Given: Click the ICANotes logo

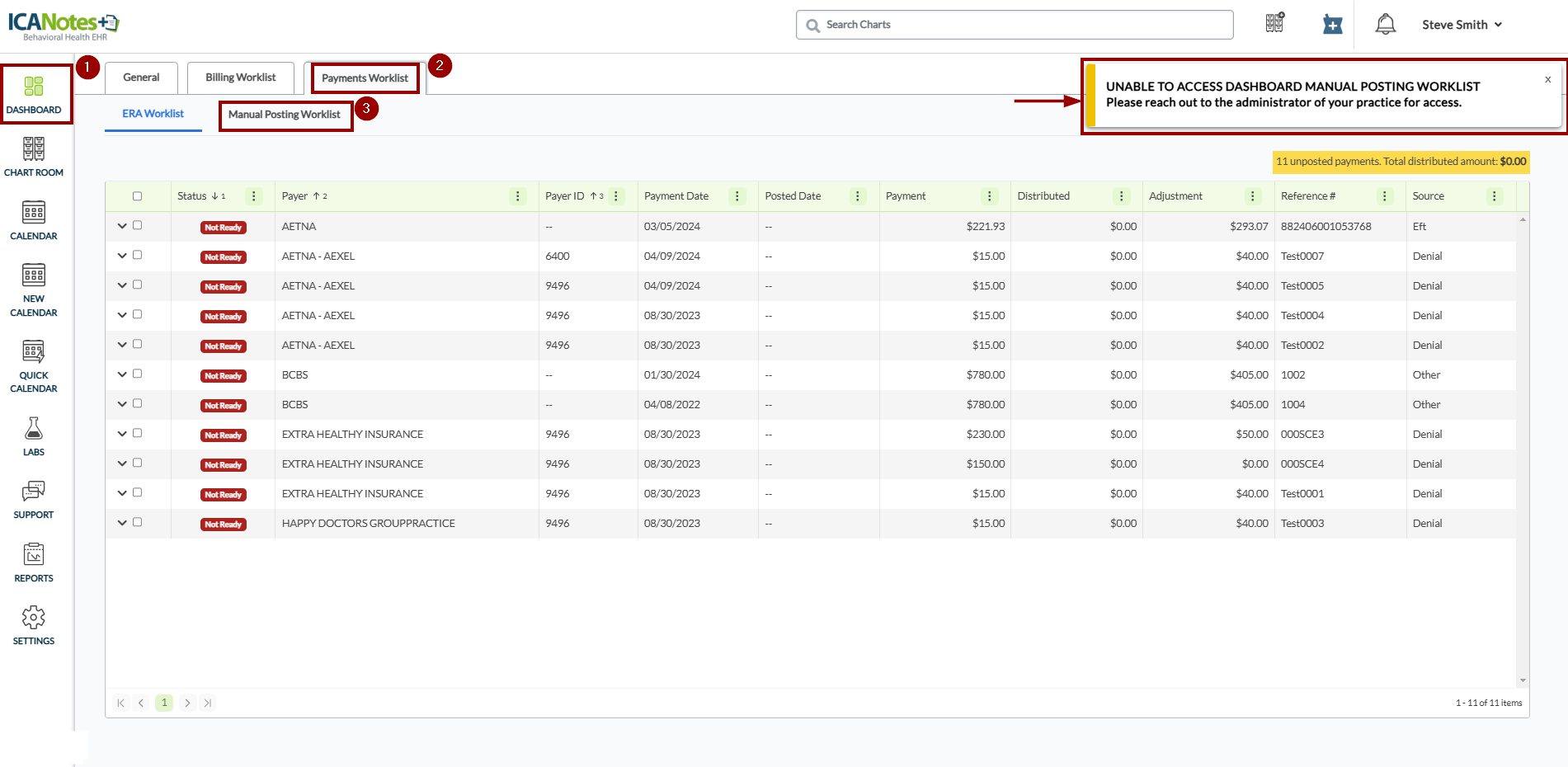Looking at the screenshot, I should pos(64,25).
